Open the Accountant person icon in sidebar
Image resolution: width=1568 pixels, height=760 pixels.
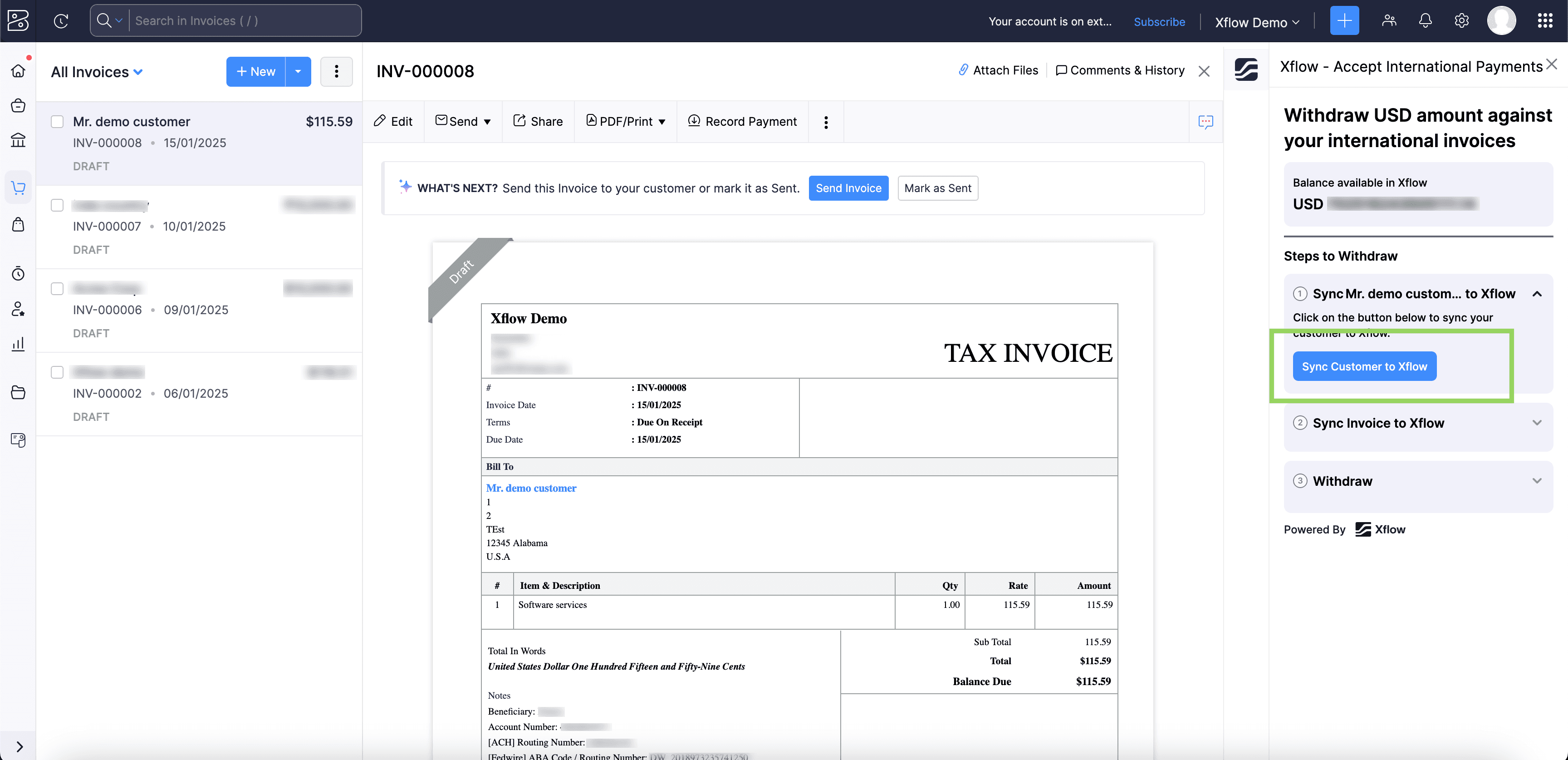[x=18, y=309]
